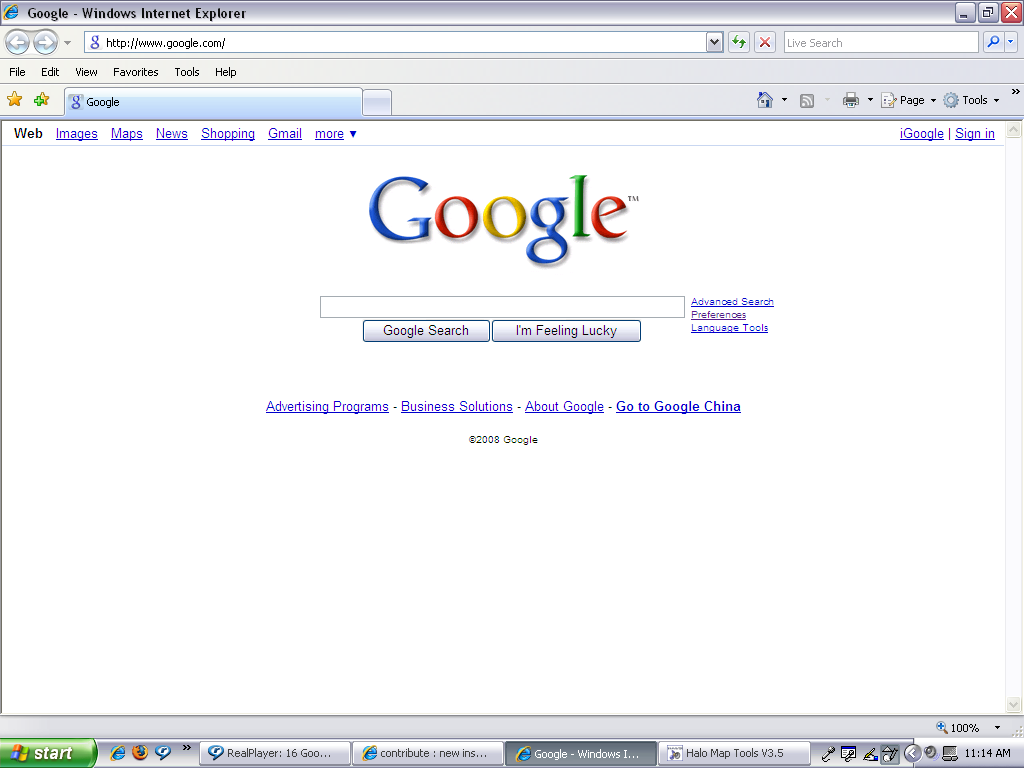The width and height of the screenshot is (1024, 768).
Task: Adjust the 100% zoom control in status bar
Action: [960, 727]
